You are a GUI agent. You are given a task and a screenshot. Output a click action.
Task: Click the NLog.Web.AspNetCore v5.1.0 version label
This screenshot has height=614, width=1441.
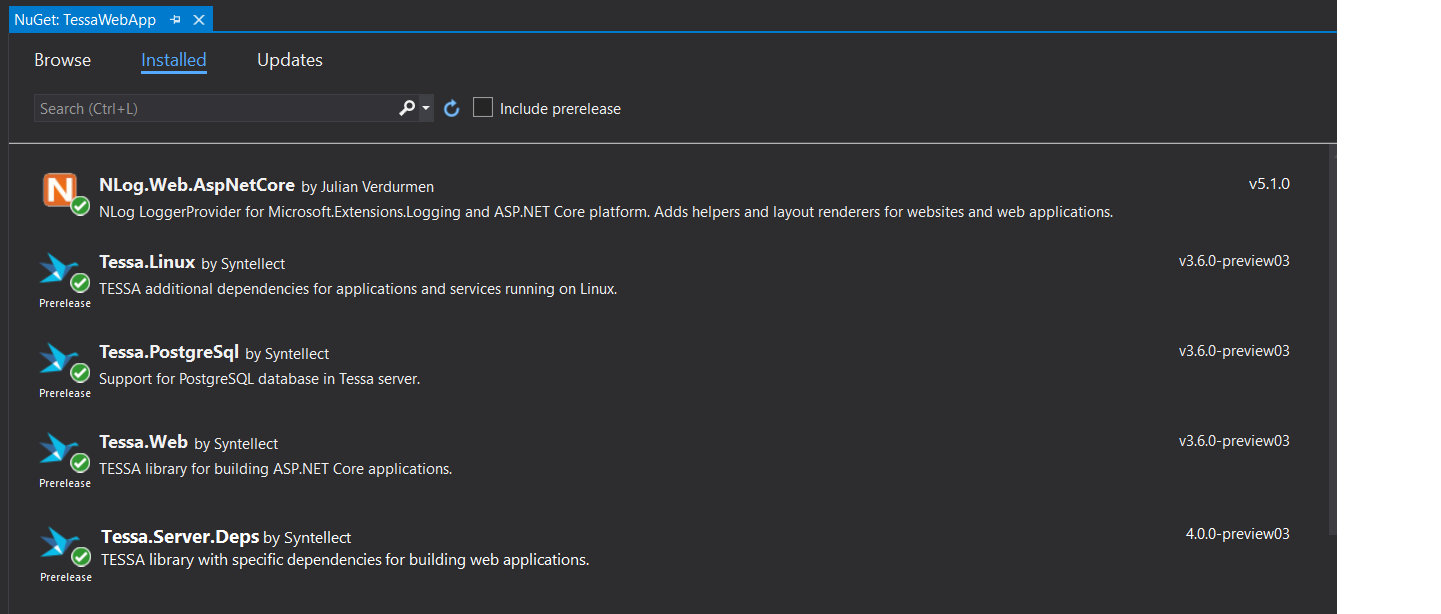pos(1269,184)
